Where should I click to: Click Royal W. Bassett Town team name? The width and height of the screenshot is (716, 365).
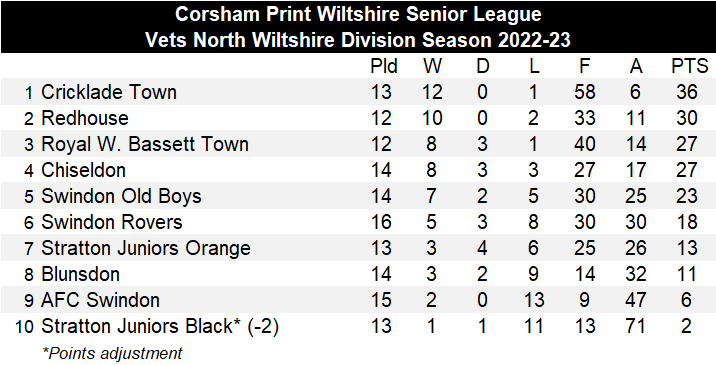145,144
